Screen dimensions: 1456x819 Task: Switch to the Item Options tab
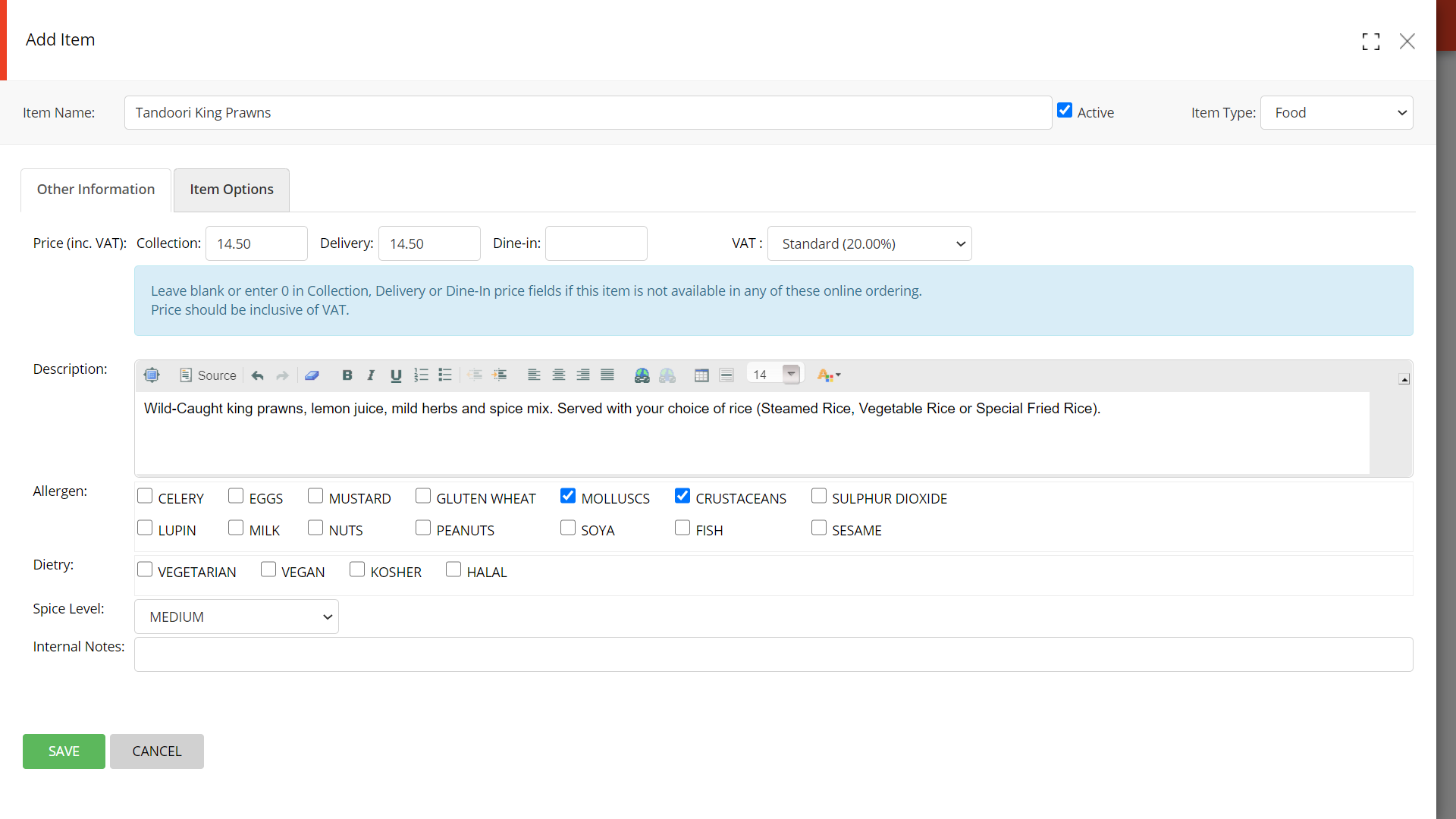(231, 190)
